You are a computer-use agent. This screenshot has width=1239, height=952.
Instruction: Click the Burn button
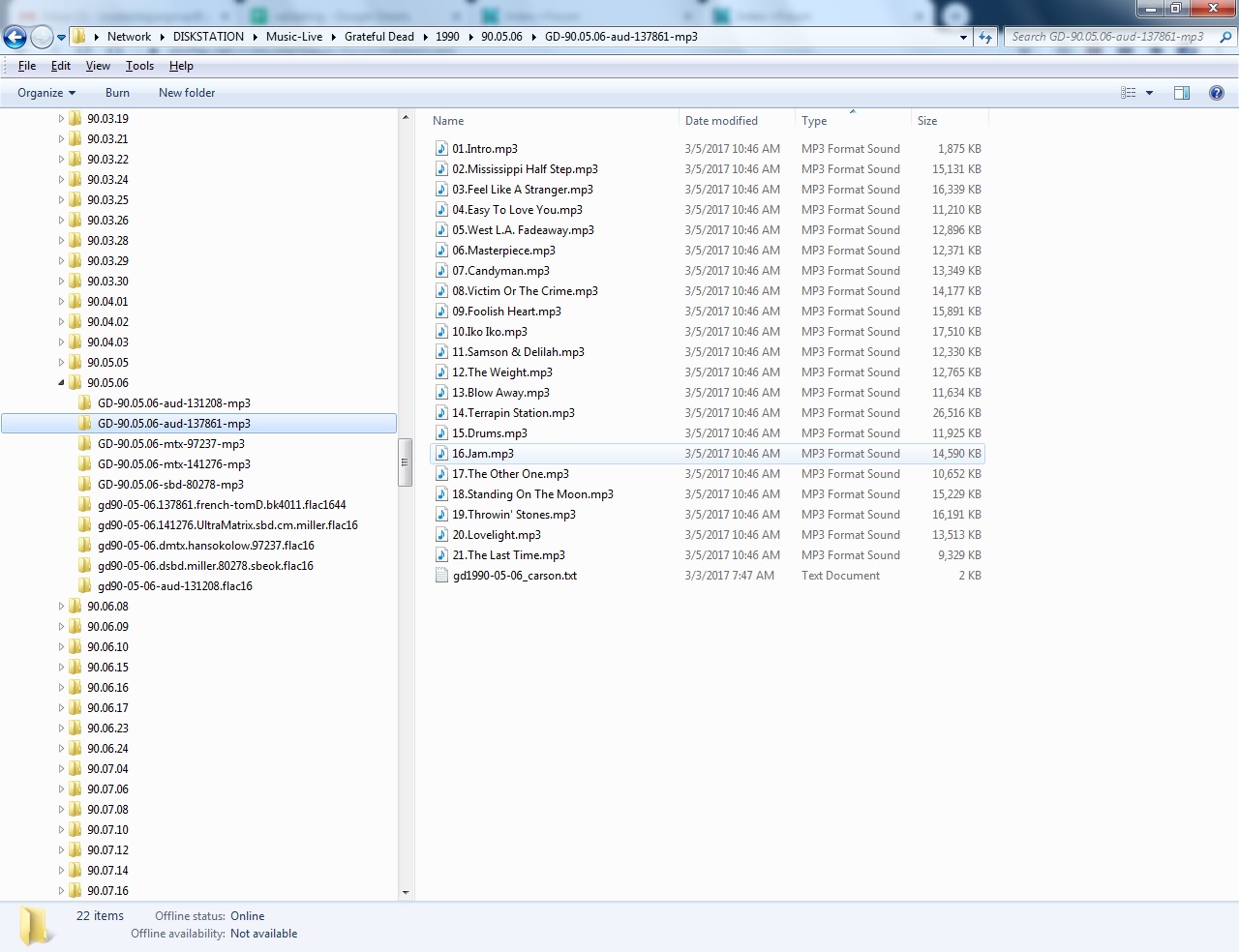pos(117,93)
